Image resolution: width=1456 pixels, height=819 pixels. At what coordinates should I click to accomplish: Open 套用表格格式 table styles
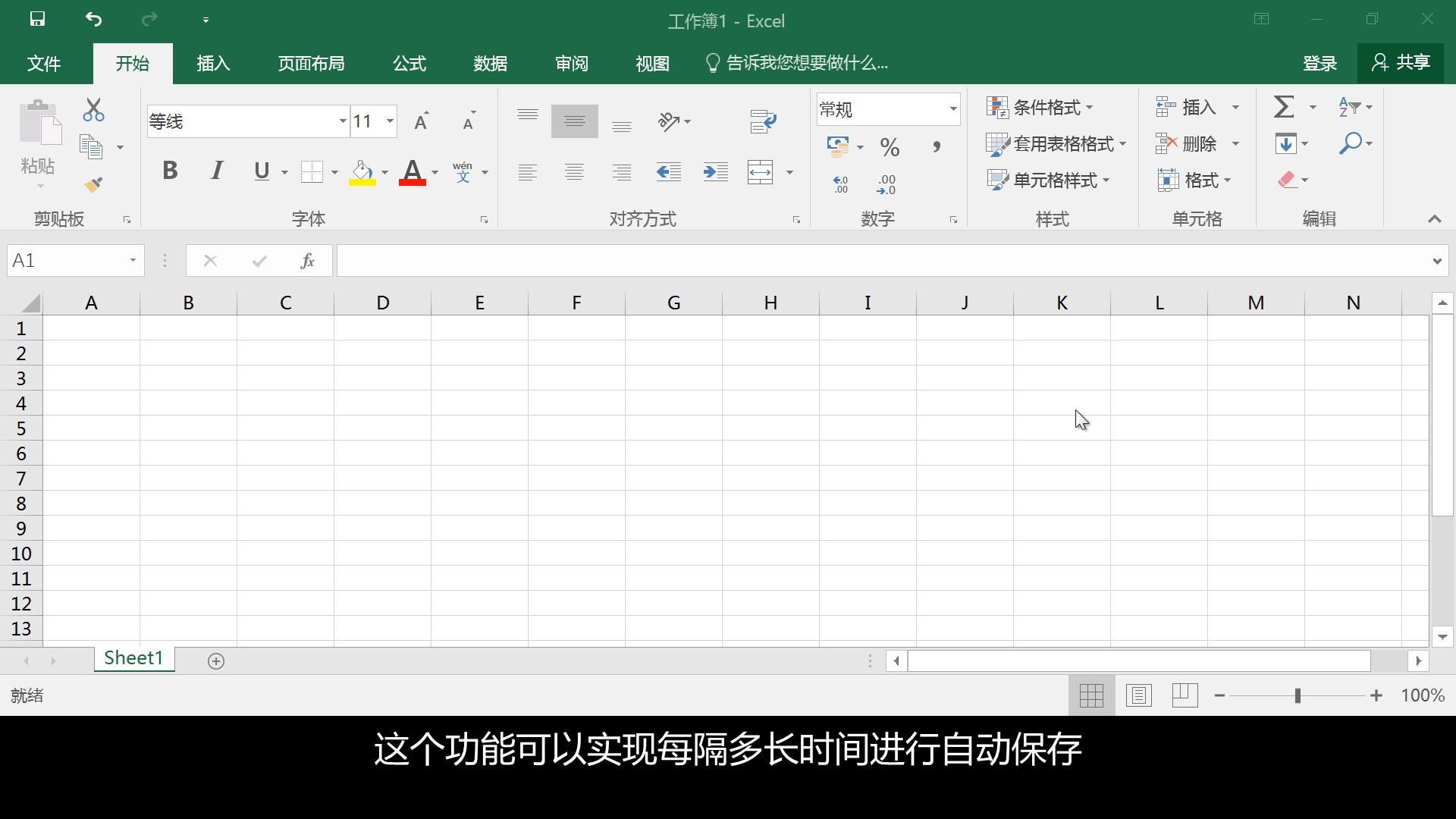click(x=1056, y=143)
